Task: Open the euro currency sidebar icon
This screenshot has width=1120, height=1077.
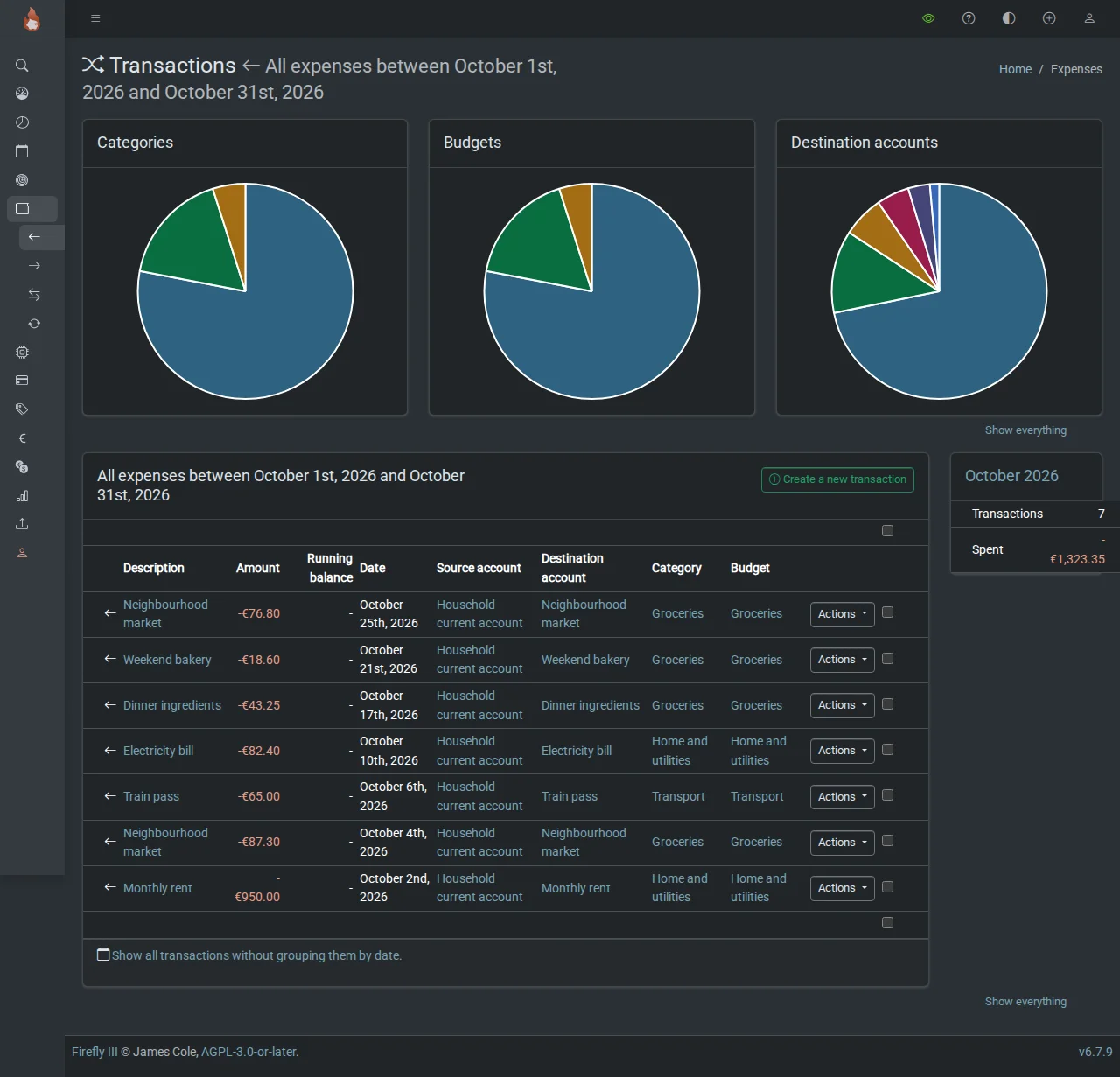Action: tap(22, 438)
